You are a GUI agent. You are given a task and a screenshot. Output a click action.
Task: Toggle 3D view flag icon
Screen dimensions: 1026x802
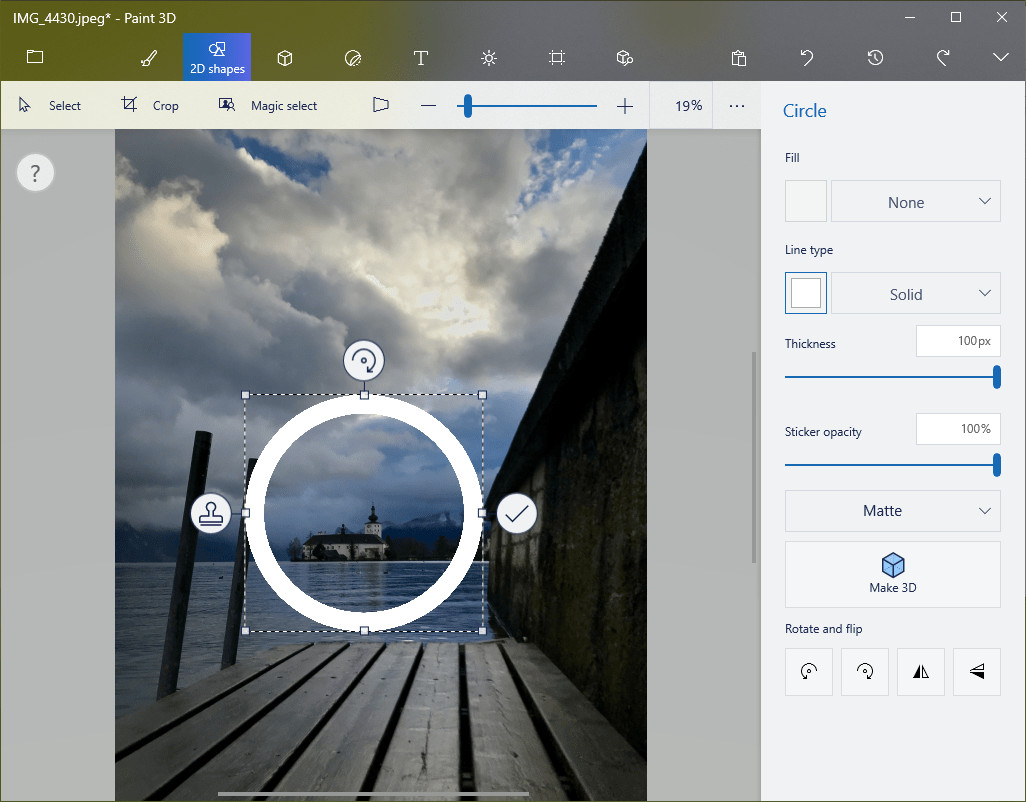coord(381,105)
